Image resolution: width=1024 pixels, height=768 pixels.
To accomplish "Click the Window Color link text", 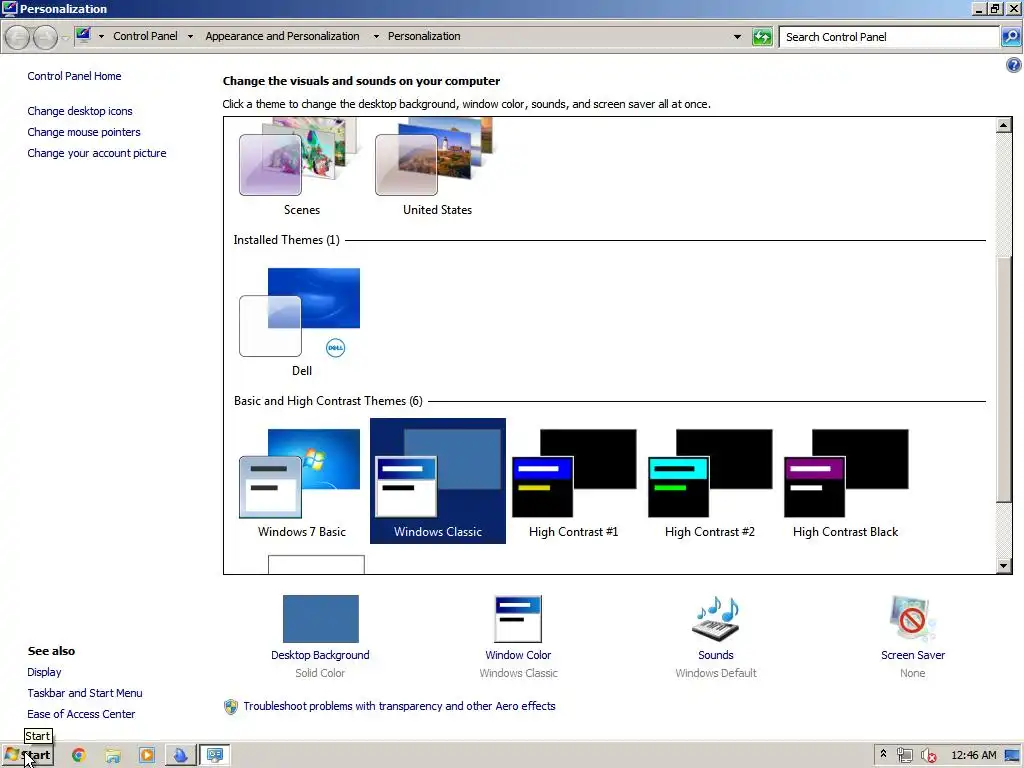I will pos(518,655).
